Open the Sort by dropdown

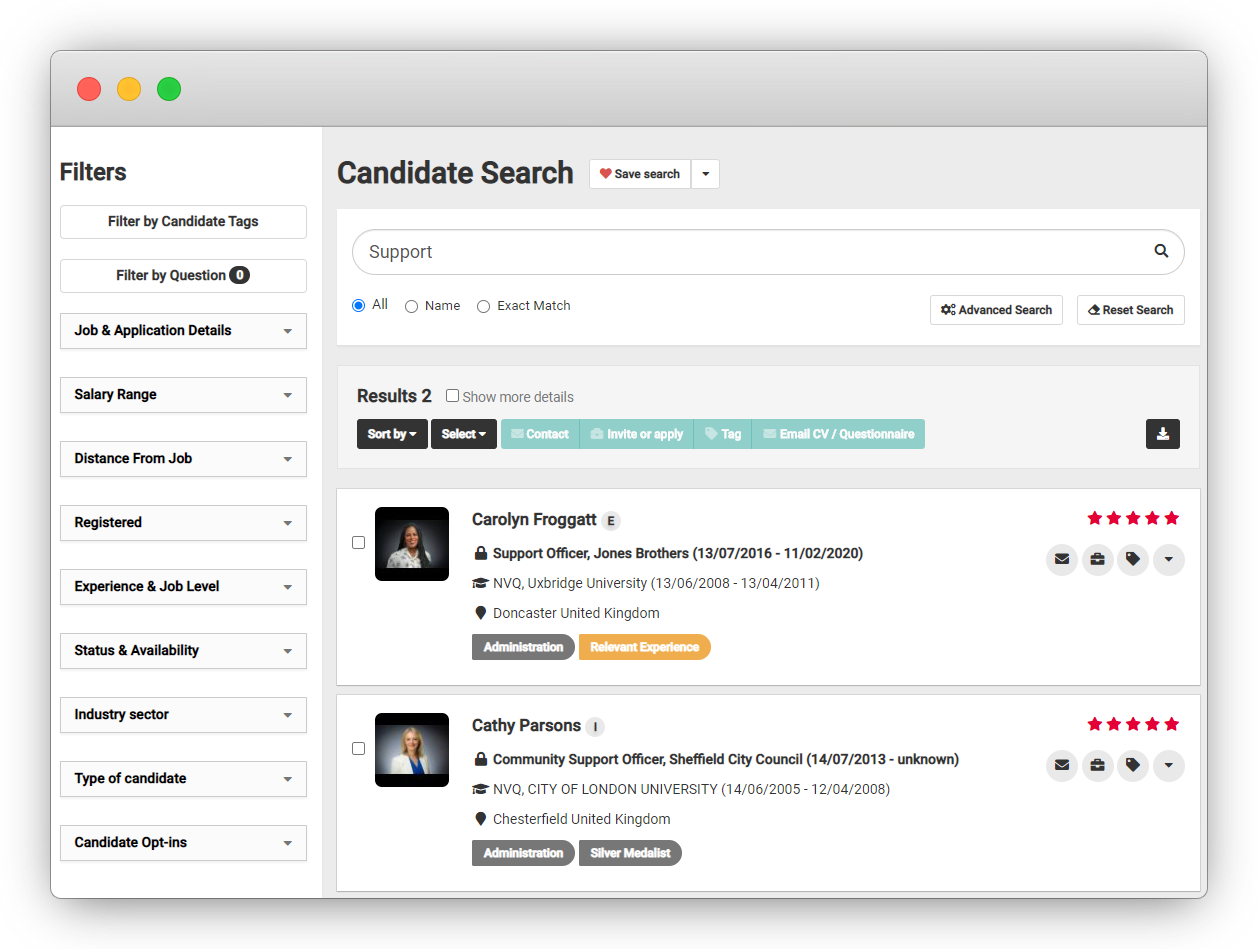tap(392, 433)
